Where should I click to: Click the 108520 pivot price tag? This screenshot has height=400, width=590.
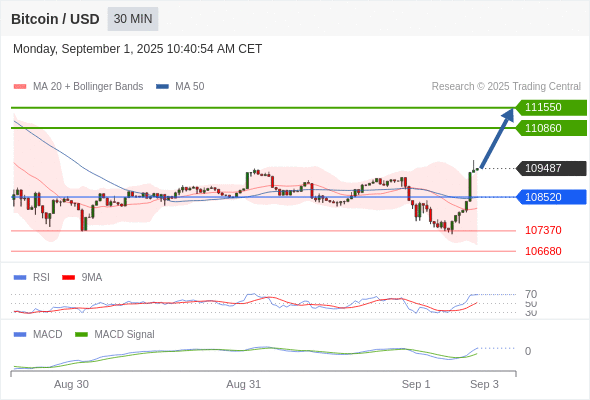pos(551,197)
